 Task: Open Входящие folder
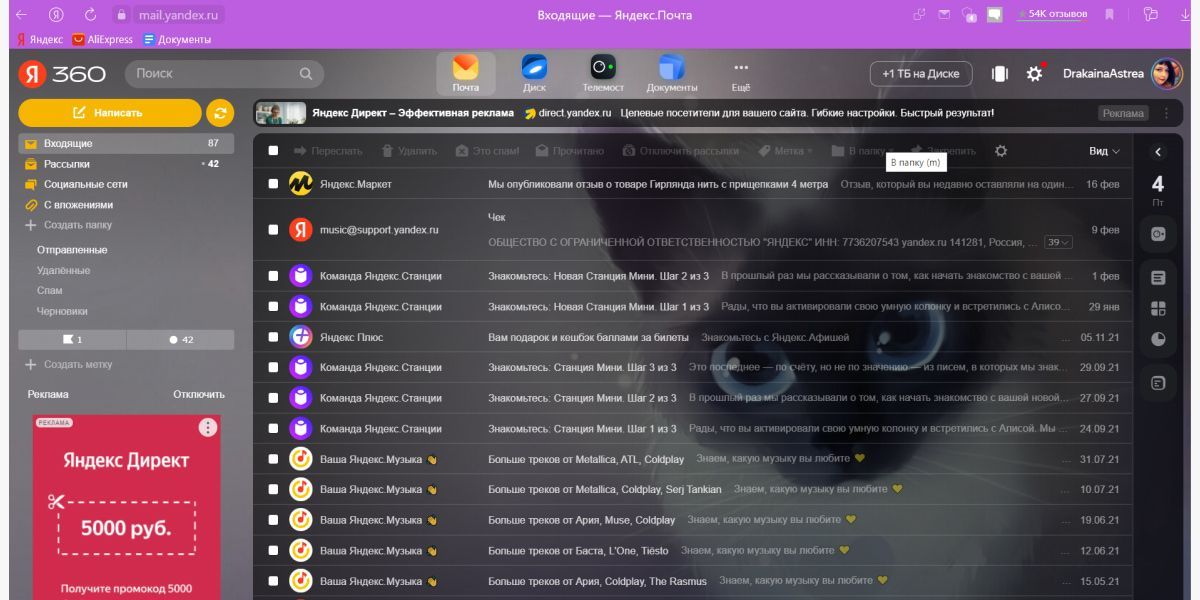126,143
